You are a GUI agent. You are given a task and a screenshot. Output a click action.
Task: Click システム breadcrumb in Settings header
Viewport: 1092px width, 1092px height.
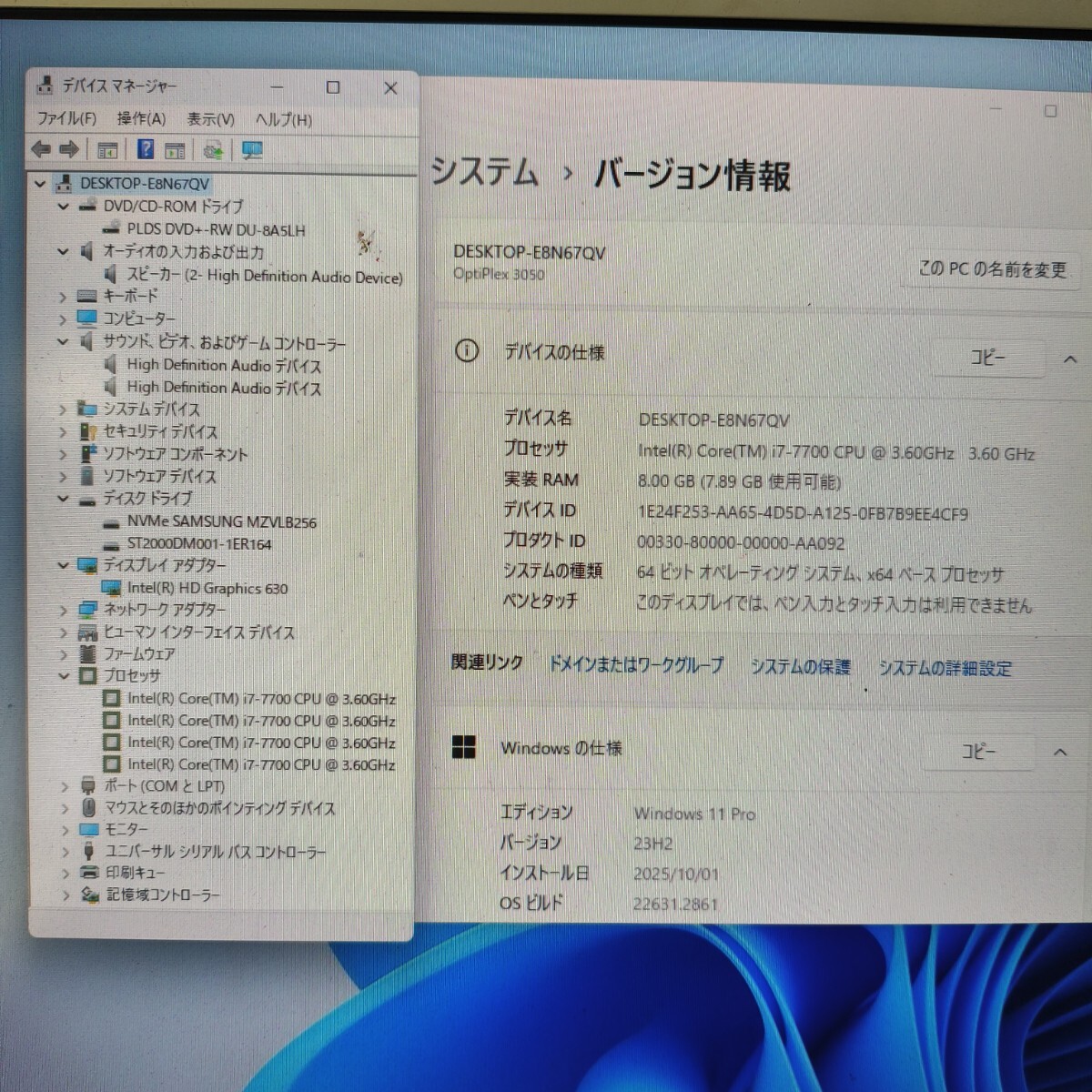pos(484,171)
